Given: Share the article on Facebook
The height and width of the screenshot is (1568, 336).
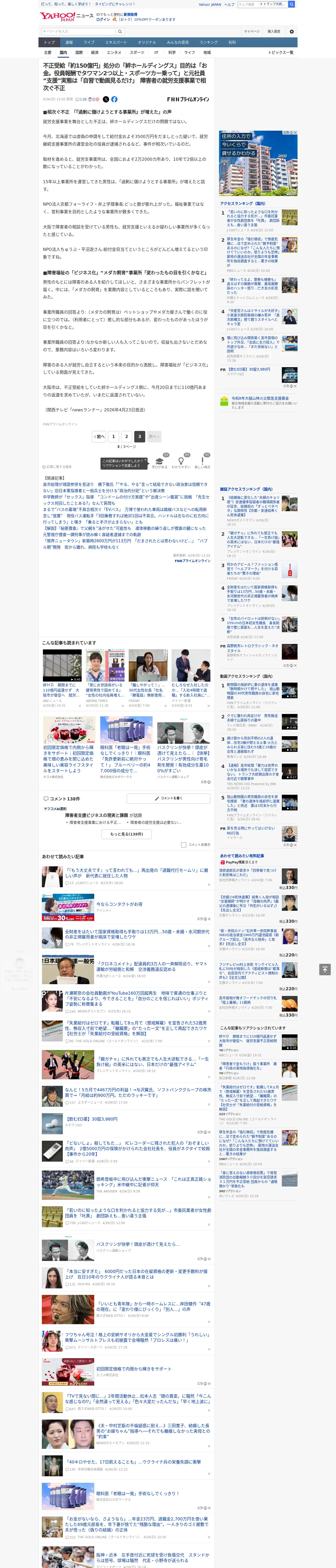Looking at the screenshot, I should click(114, 99).
